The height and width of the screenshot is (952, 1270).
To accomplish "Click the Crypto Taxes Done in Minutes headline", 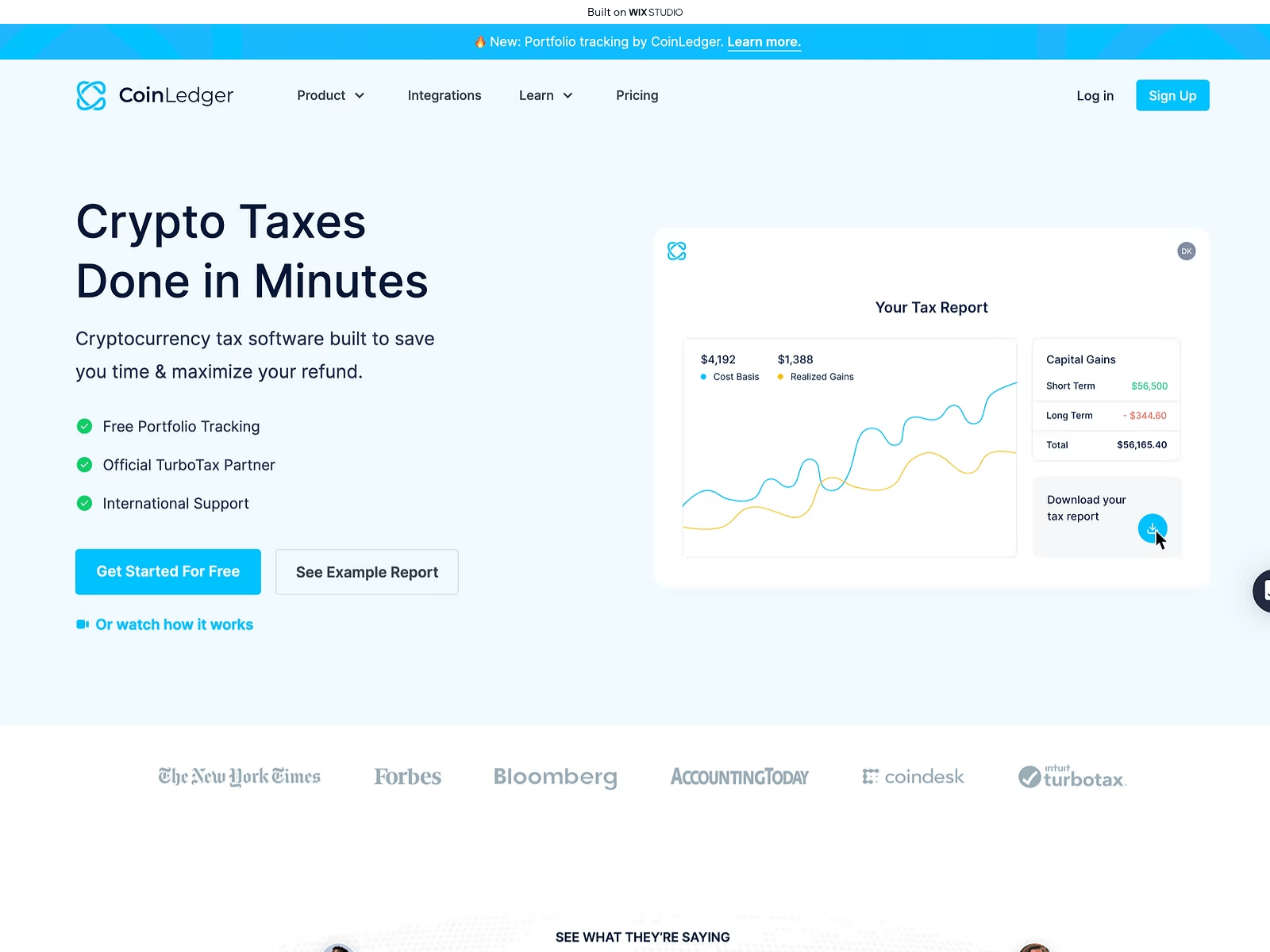I will click(252, 251).
